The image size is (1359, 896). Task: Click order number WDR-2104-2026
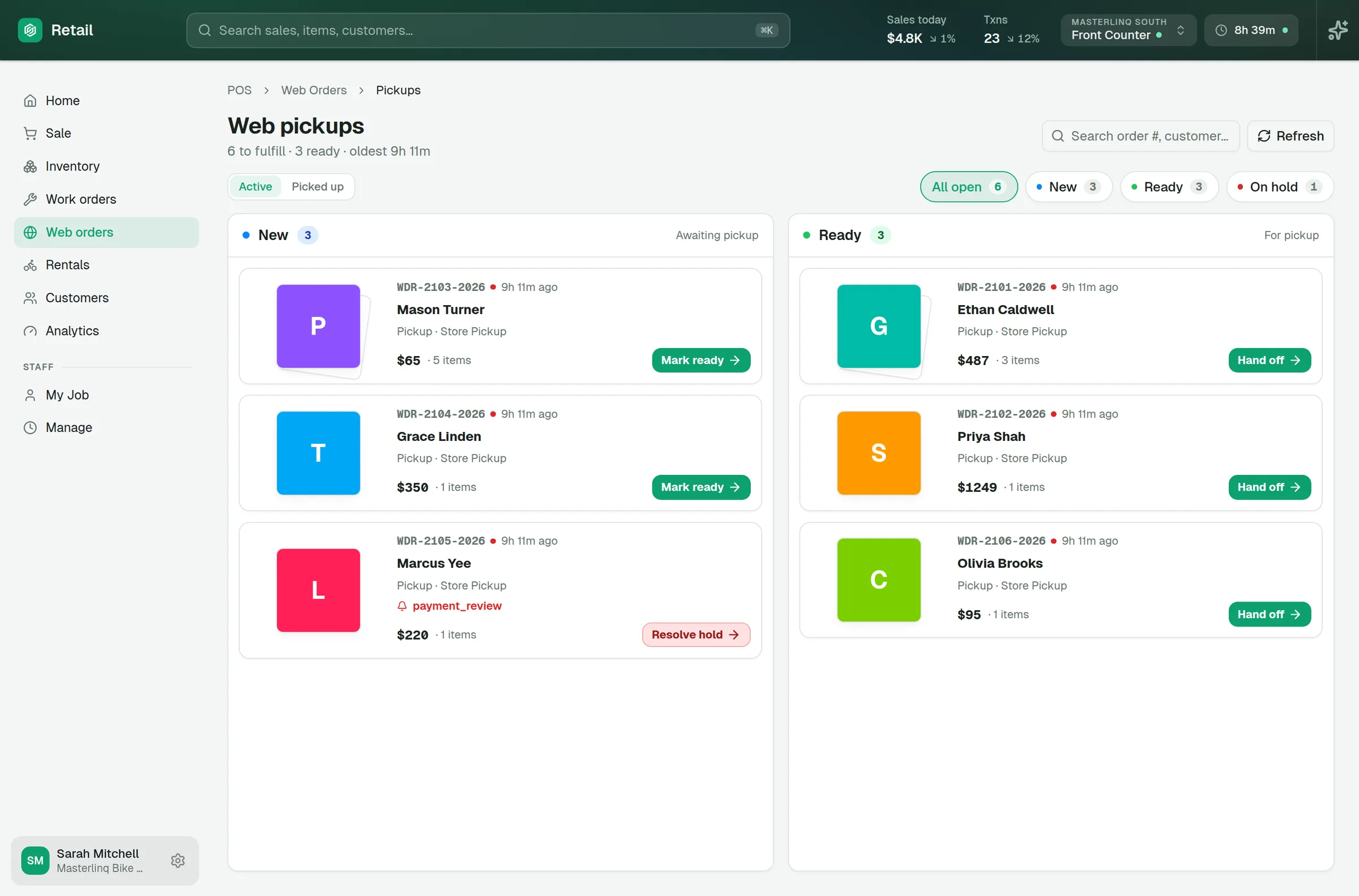441,414
